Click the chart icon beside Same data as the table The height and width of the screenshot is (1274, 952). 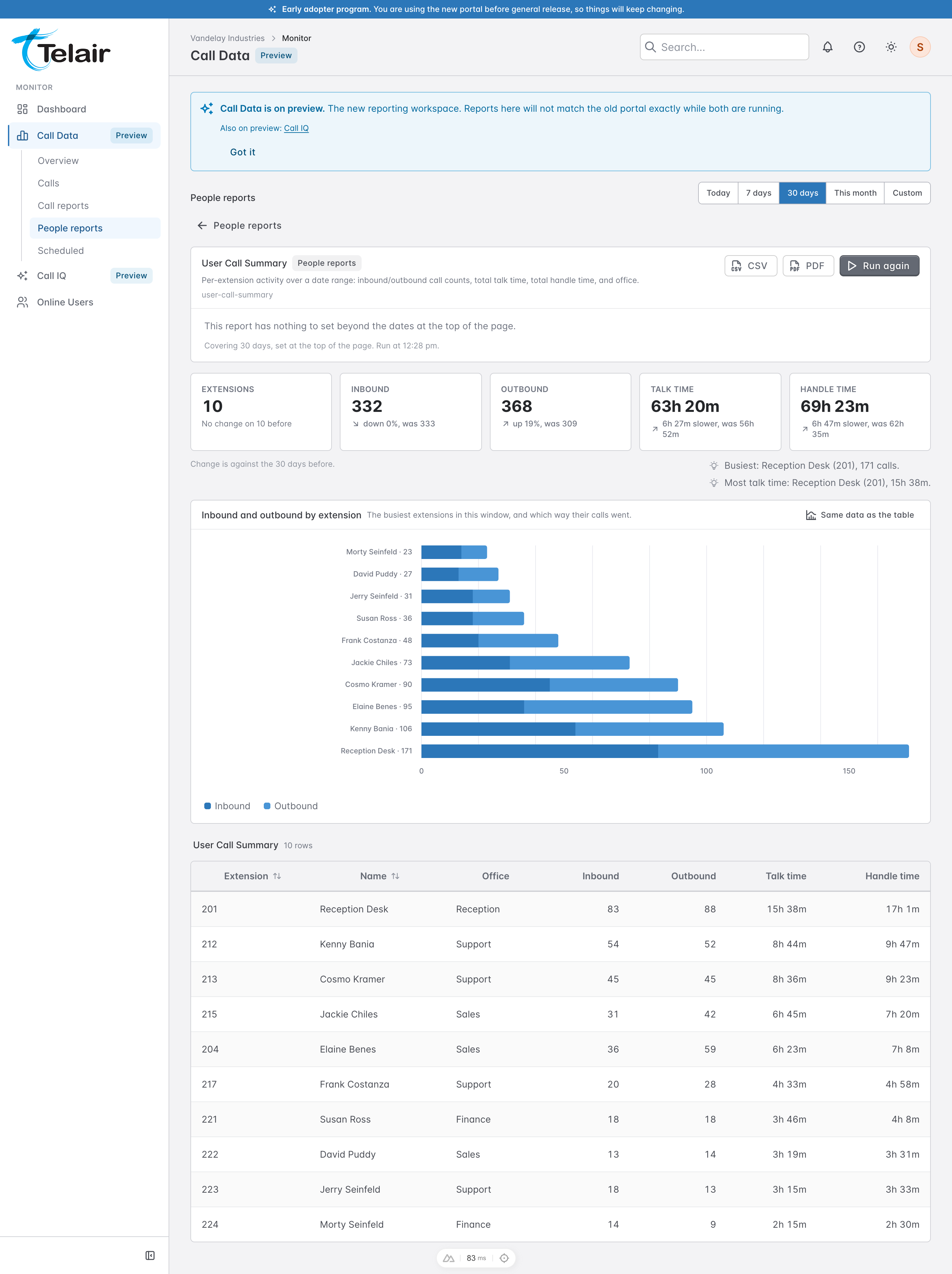tap(811, 515)
